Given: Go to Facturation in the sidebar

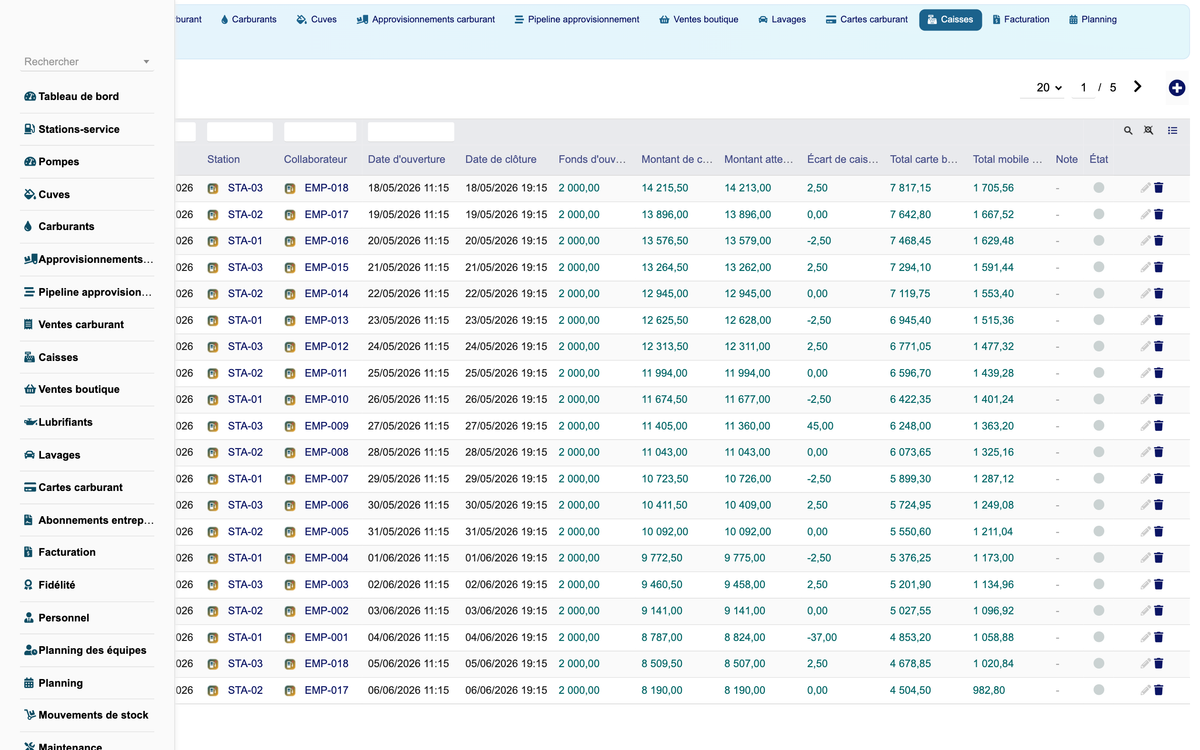Looking at the screenshot, I should coord(60,552).
